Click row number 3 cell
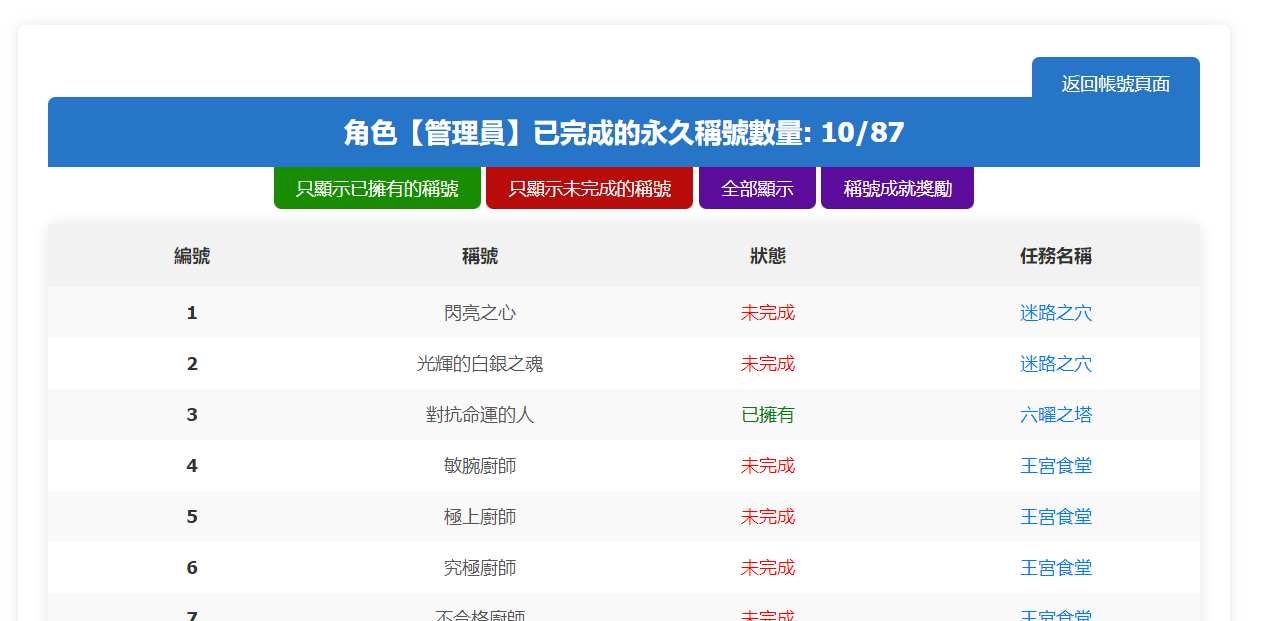This screenshot has height=621, width=1278. [x=192, y=415]
